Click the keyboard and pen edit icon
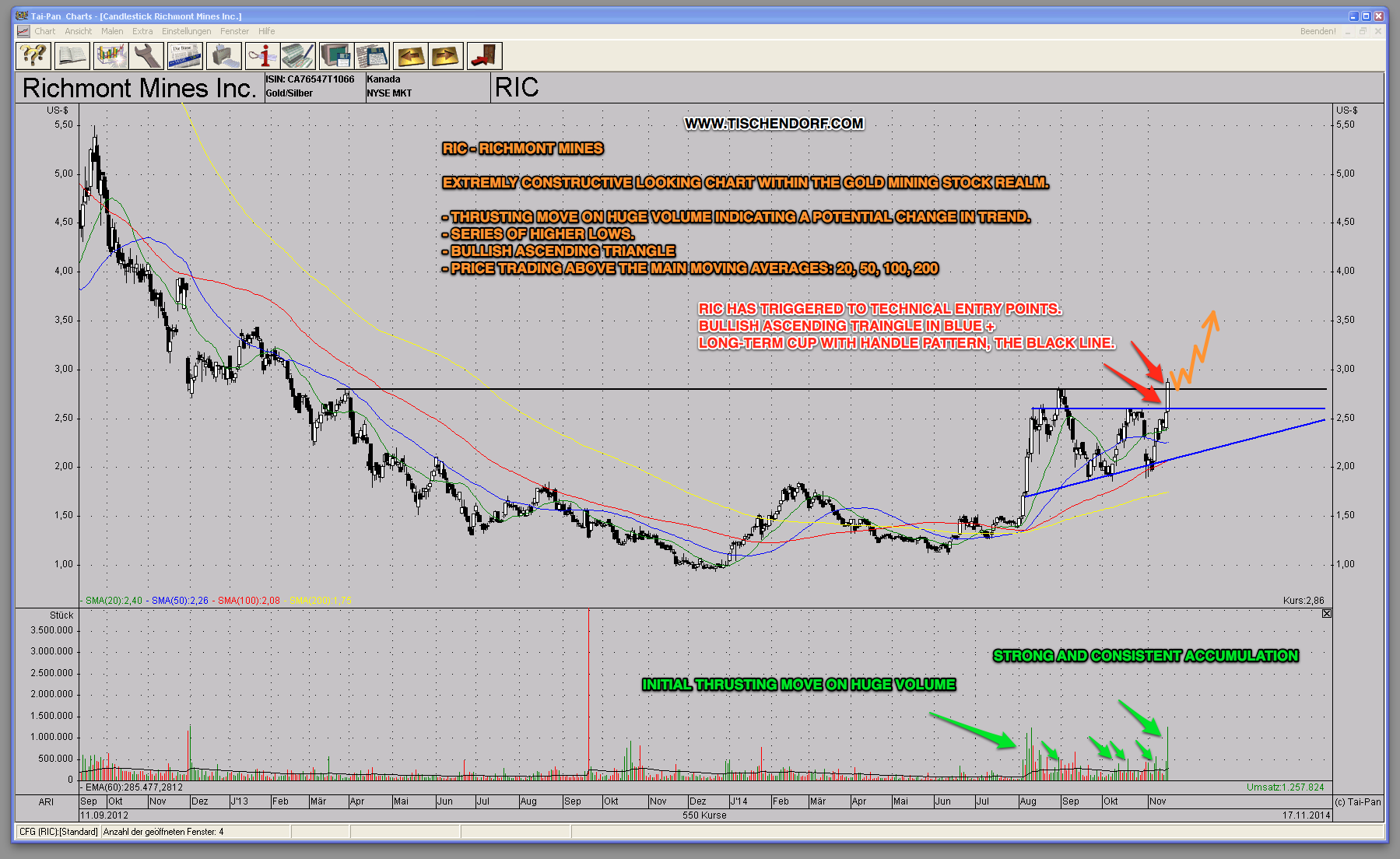The width and height of the screenshot is (1400, 859). pos(298,56)
